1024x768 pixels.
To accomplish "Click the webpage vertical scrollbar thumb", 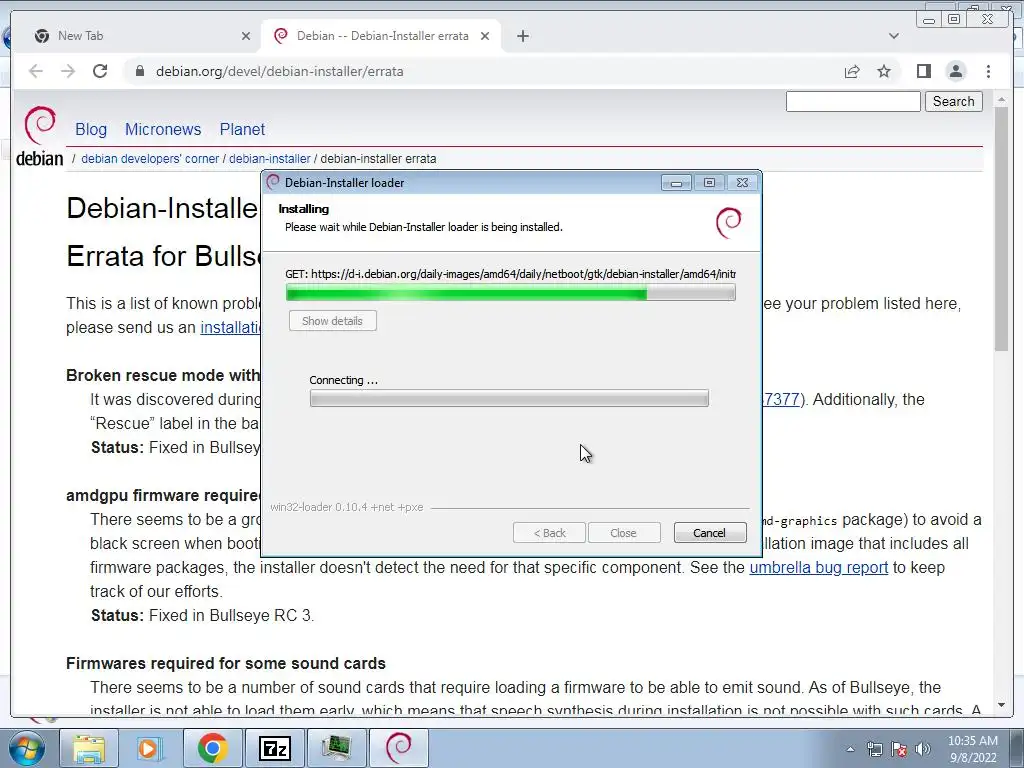I will (1001, 229).
